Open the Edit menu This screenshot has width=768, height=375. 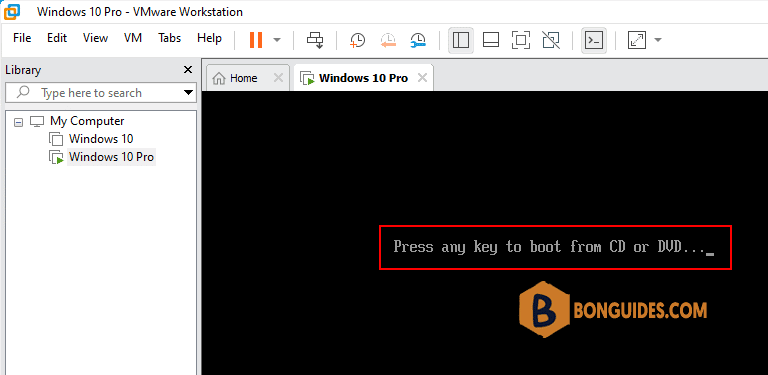[x=57, y=38]
